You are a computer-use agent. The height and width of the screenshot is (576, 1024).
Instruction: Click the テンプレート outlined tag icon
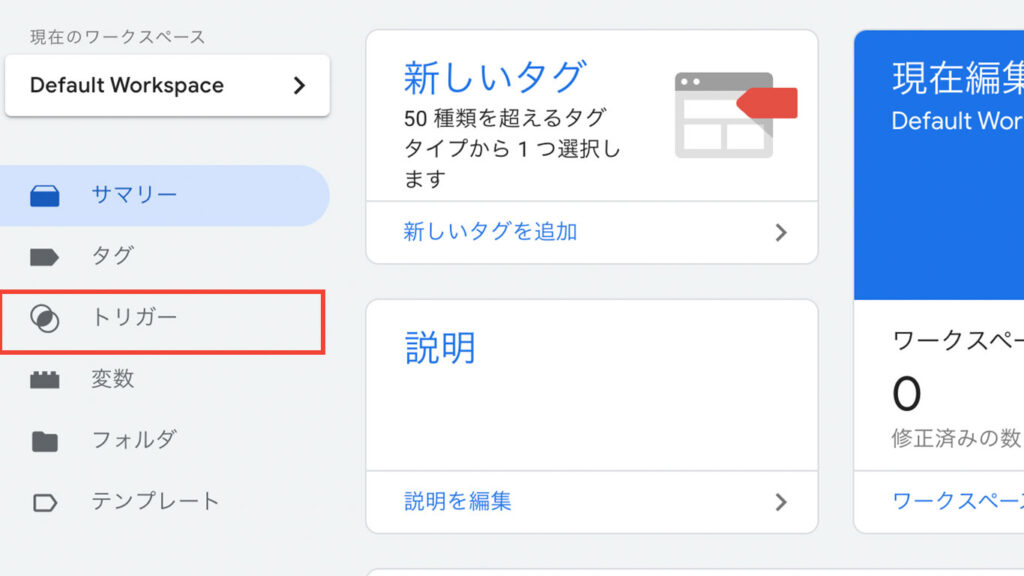coord(45,502)
